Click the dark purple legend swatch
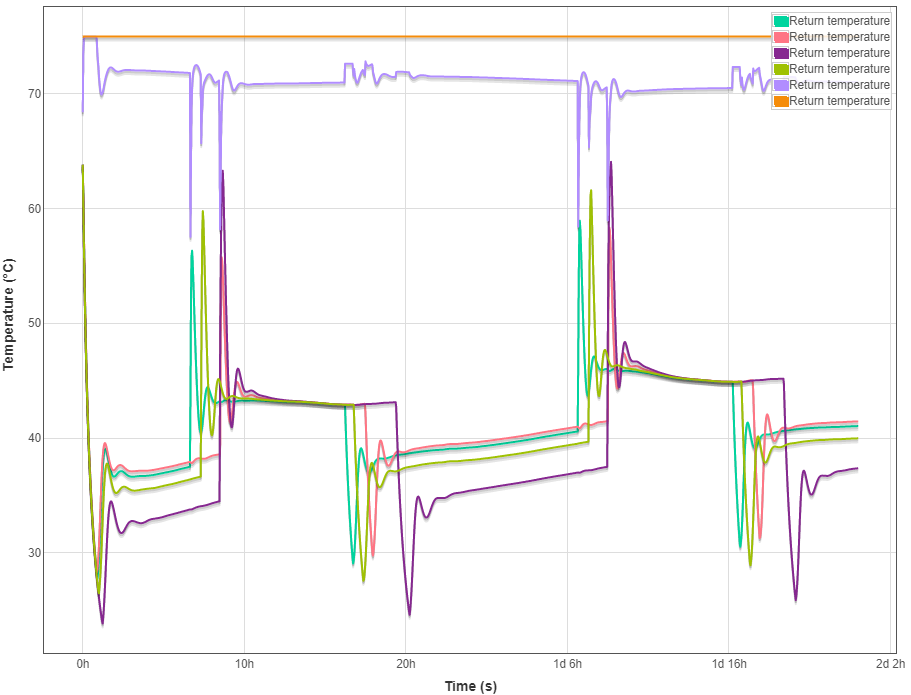Screen dimensions: 911x695 coord(780,53)
